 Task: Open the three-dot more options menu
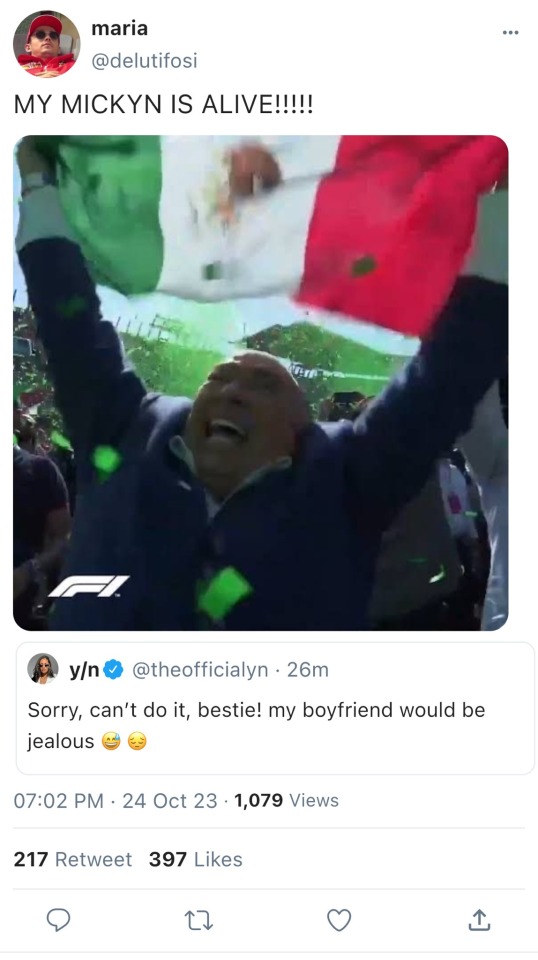pos(510,32)
